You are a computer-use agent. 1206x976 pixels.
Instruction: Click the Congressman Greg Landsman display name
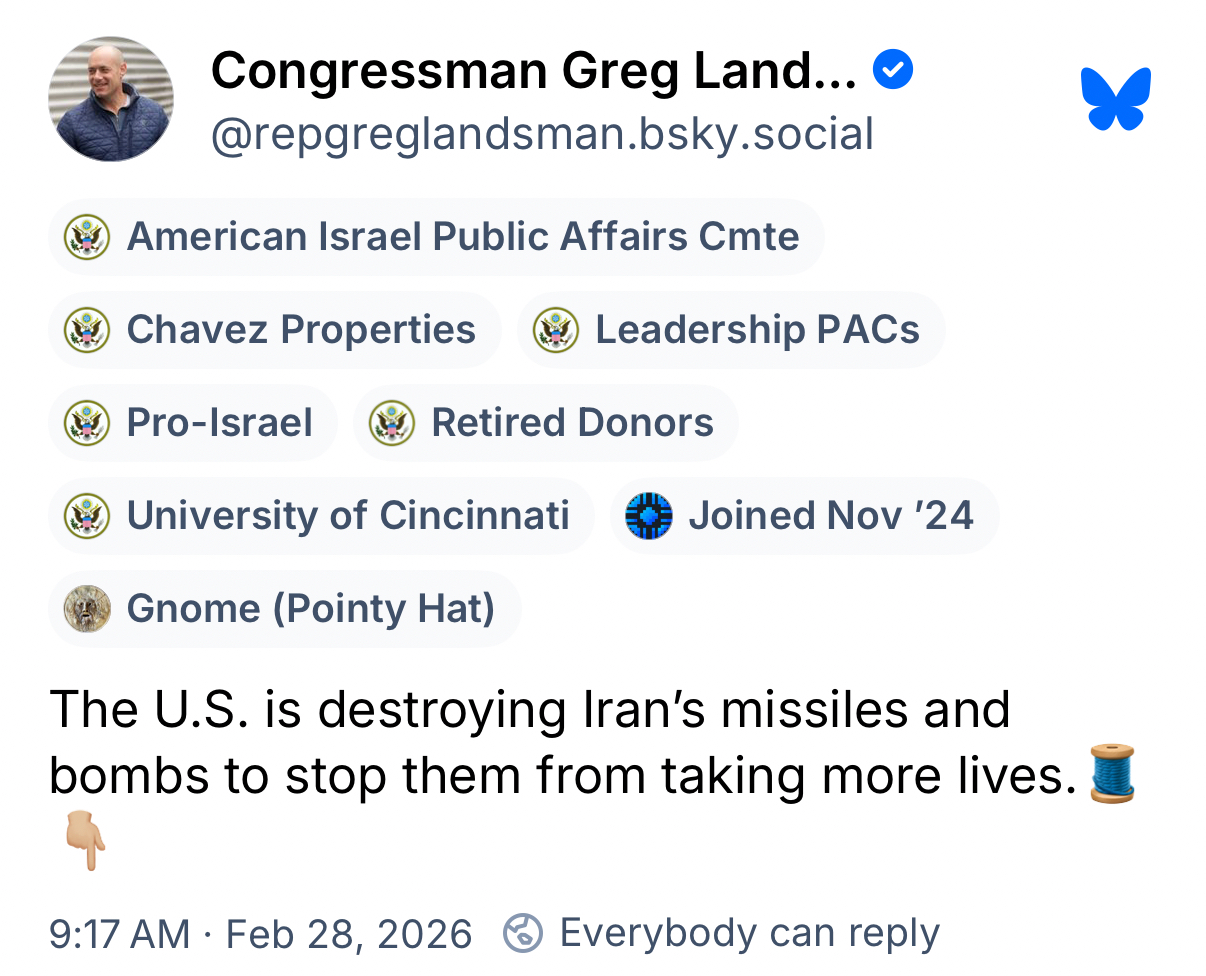coord(533,71)
